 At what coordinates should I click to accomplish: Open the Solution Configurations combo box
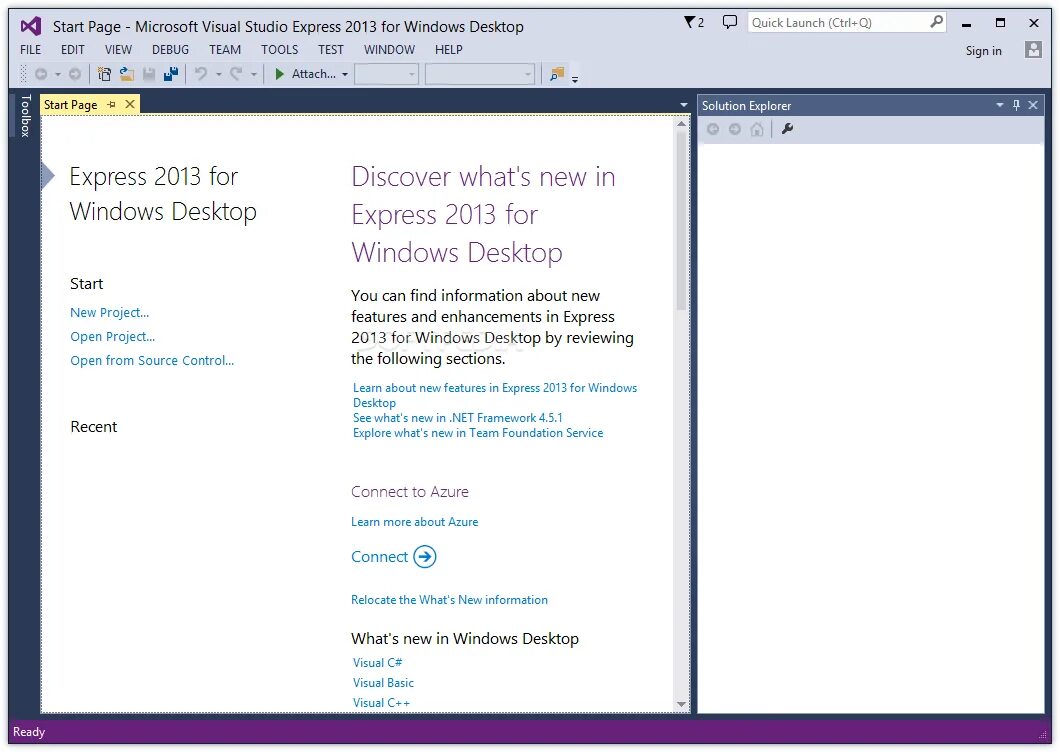pyautogui.click(x=387, y=74)
